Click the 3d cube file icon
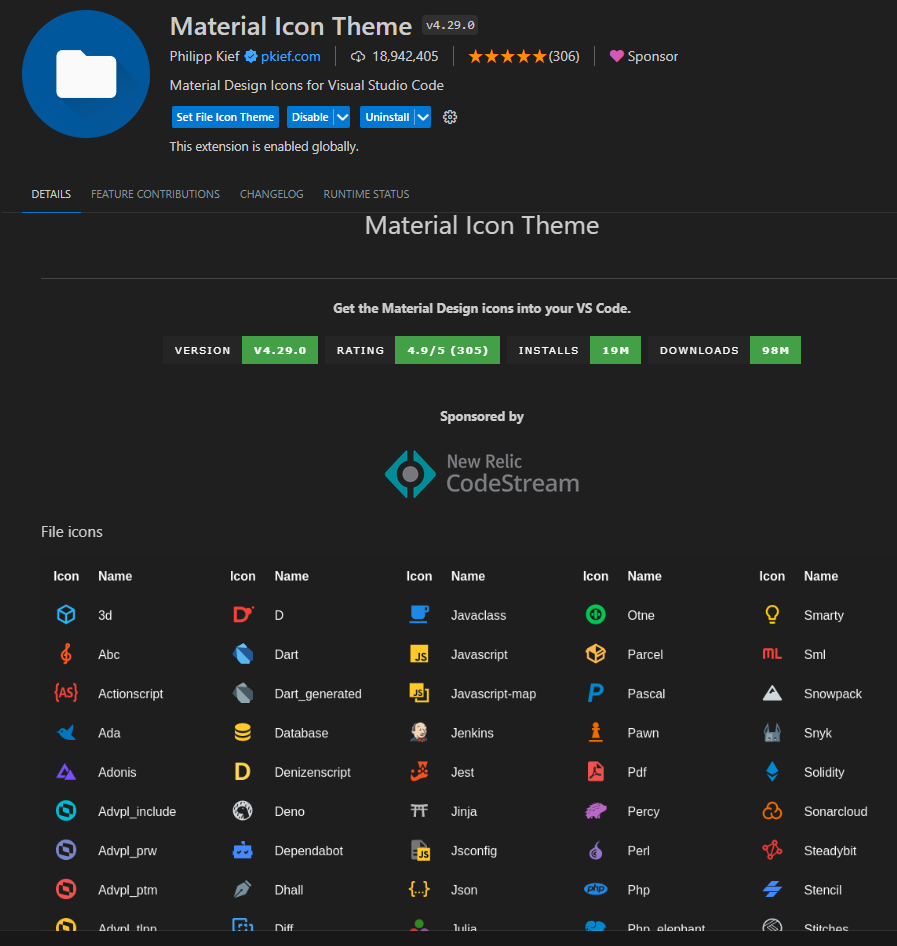The height and width of the screenshot is (946, 897). (x=66, y=615)
